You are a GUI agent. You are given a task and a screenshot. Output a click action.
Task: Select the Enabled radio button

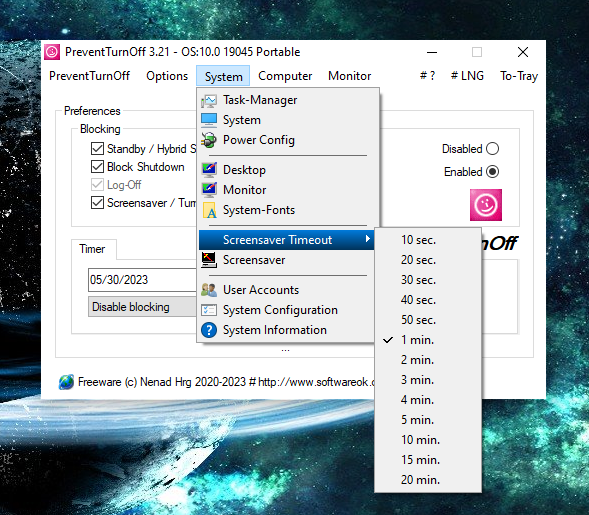pos(492,172)
